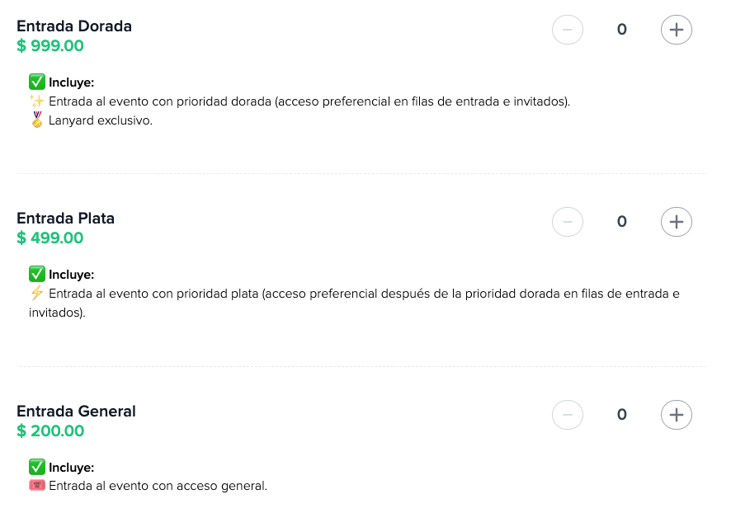Select the Entrada Dorada title
750x527 pixels.
click(x=74, y=26)
